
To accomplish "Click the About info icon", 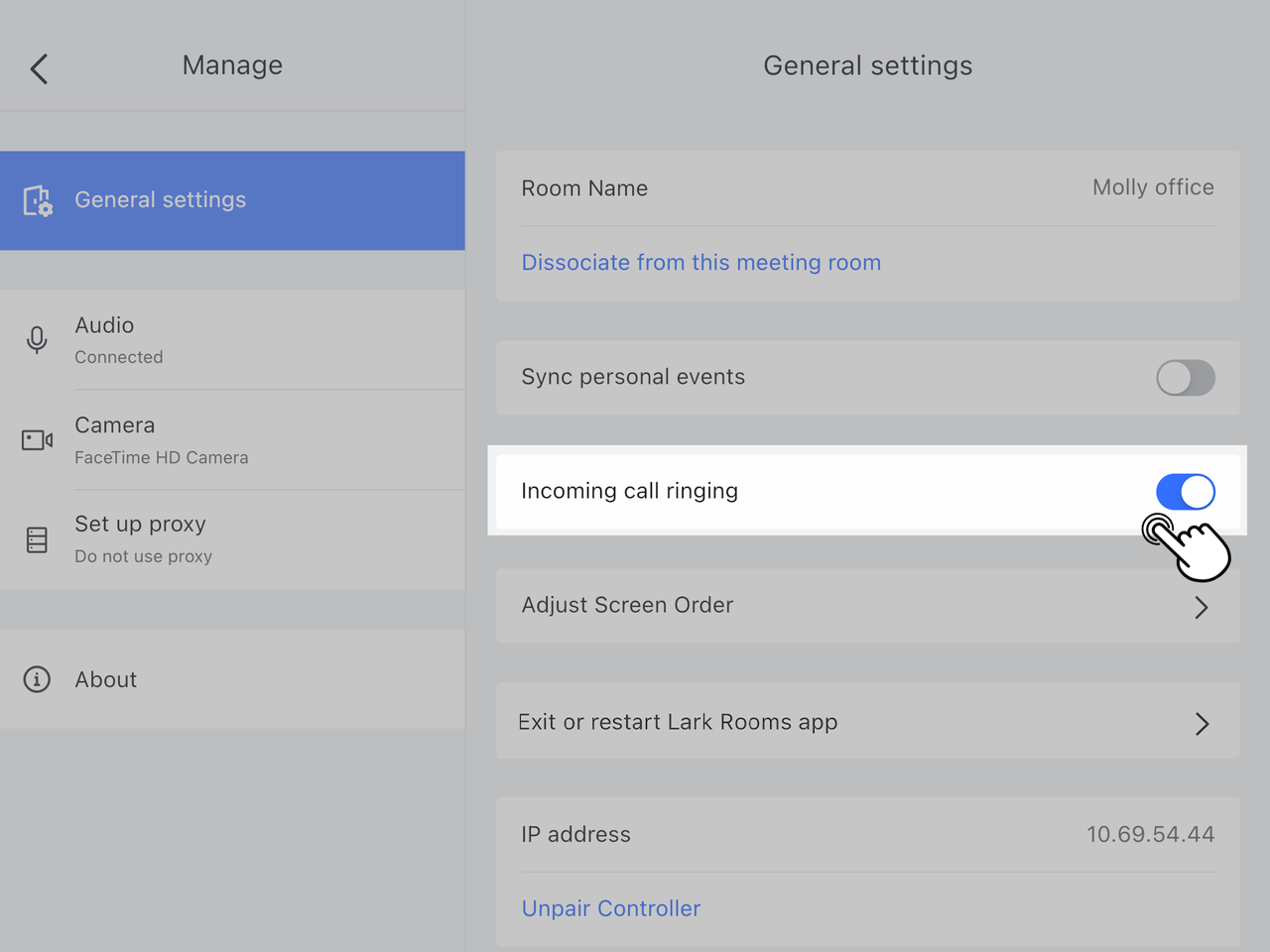I will click(37, 679).
